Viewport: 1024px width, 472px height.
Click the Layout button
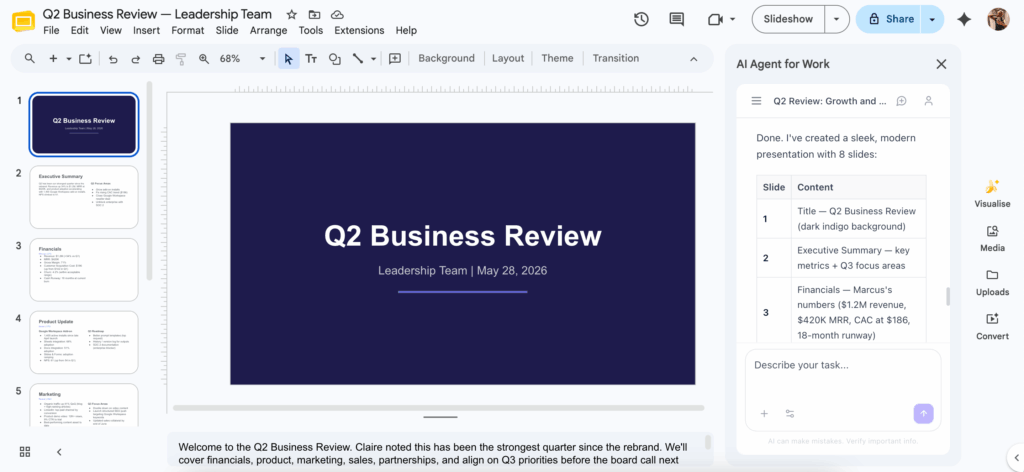coord(508,58)
